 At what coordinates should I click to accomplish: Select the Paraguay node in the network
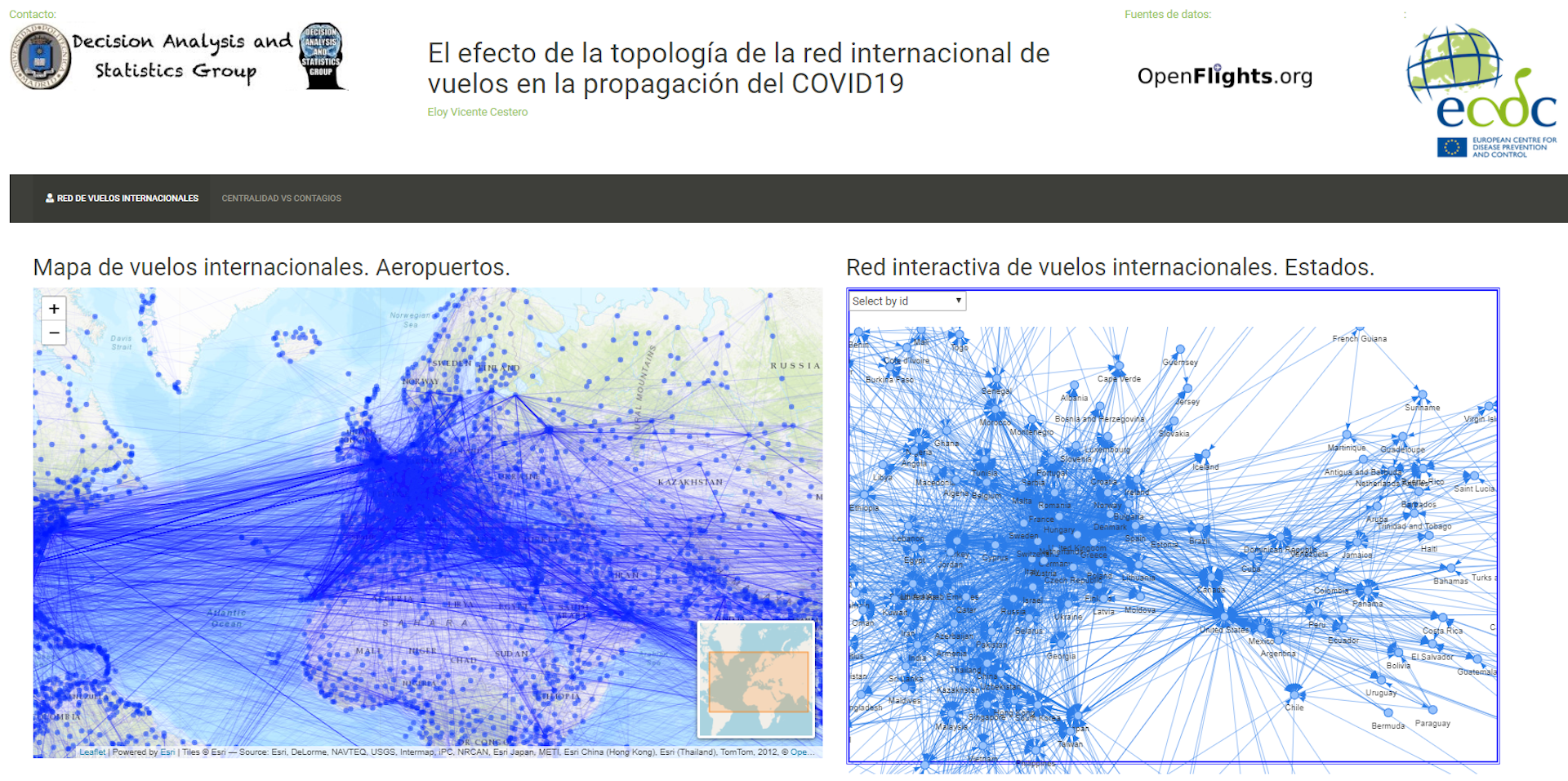point(1432,710)
